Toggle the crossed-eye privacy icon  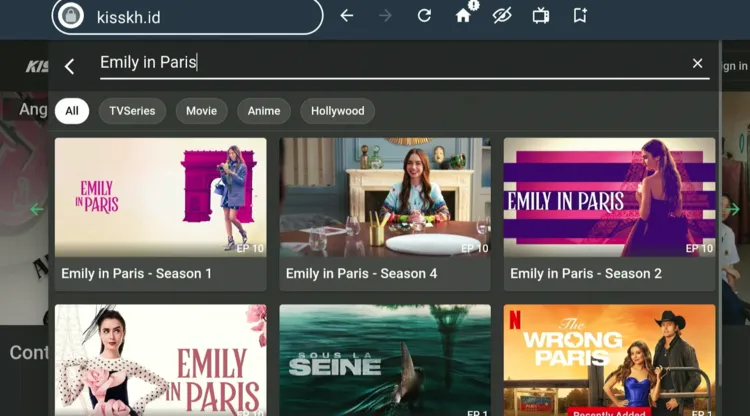click(x=502, y=16)
